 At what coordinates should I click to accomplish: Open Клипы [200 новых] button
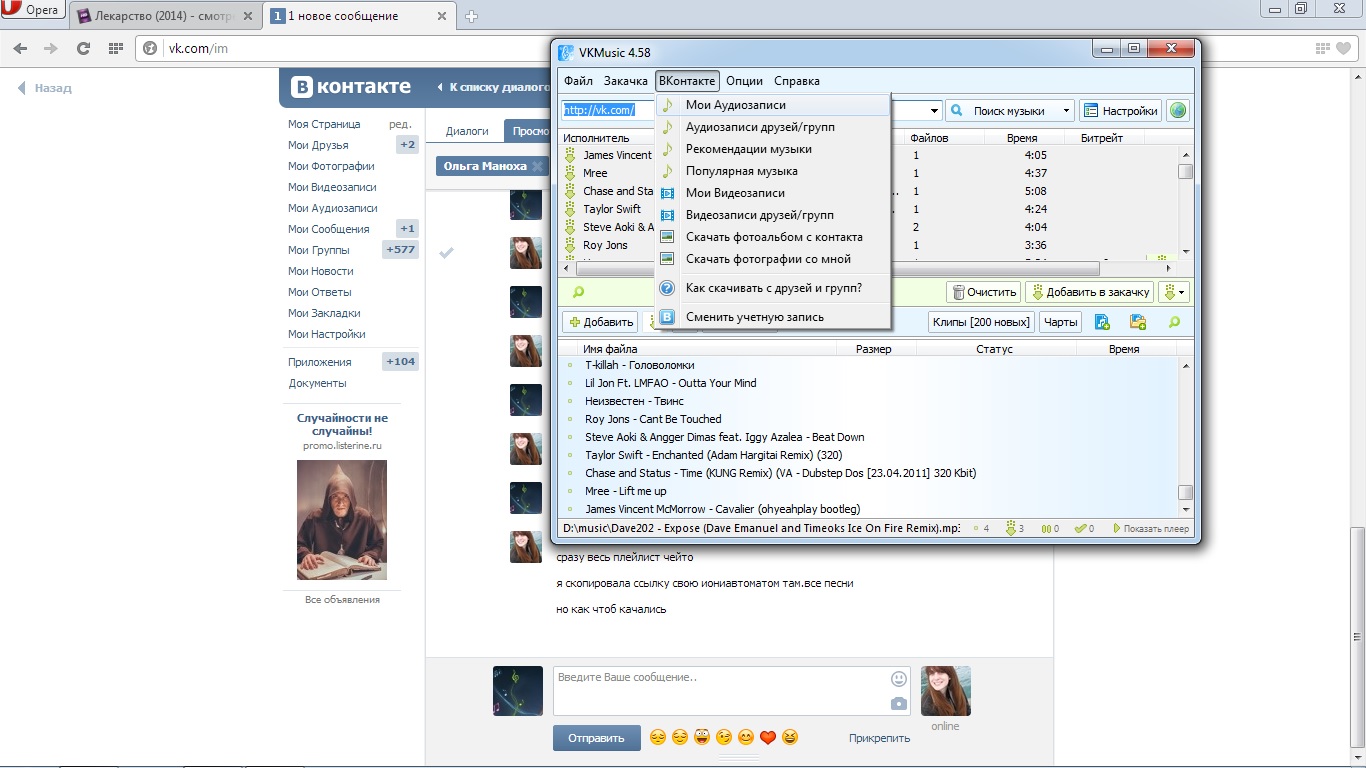tap(980, 322)
